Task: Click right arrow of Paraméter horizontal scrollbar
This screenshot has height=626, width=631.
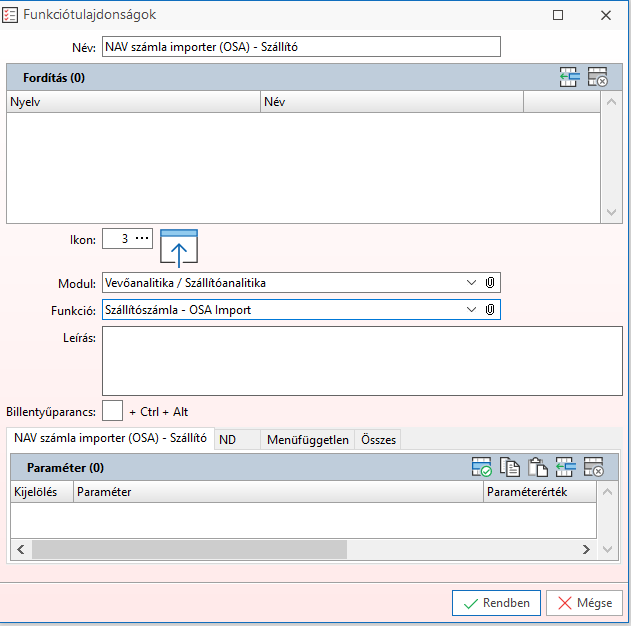Action: [586, 550]
